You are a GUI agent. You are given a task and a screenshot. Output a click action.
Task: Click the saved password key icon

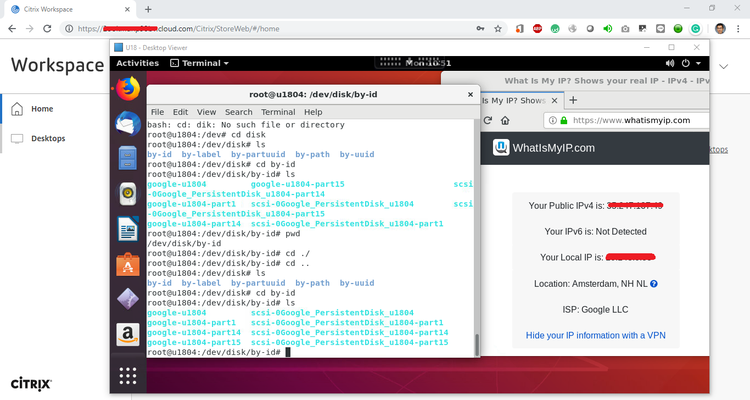480,29
